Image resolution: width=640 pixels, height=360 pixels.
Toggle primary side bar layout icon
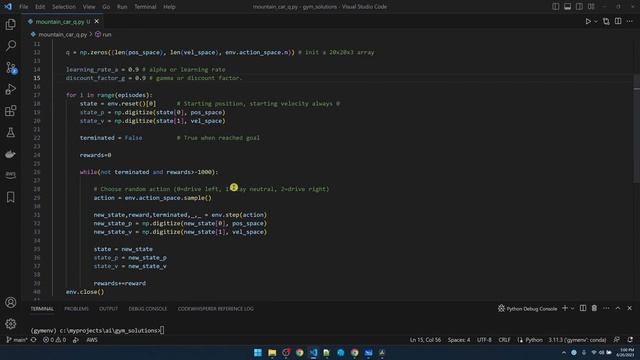point(556,7)
